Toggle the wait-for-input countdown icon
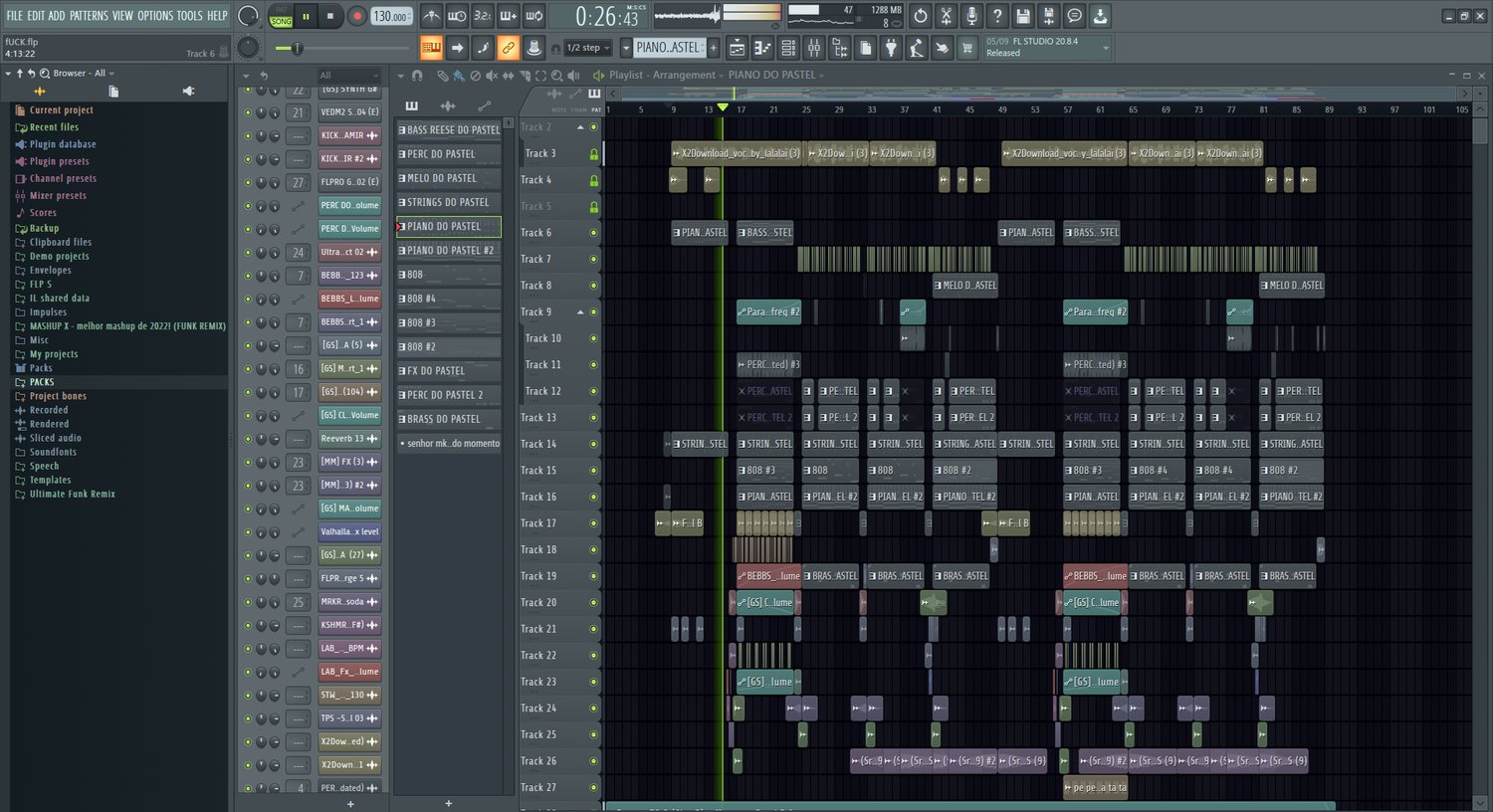 (457, 16)
